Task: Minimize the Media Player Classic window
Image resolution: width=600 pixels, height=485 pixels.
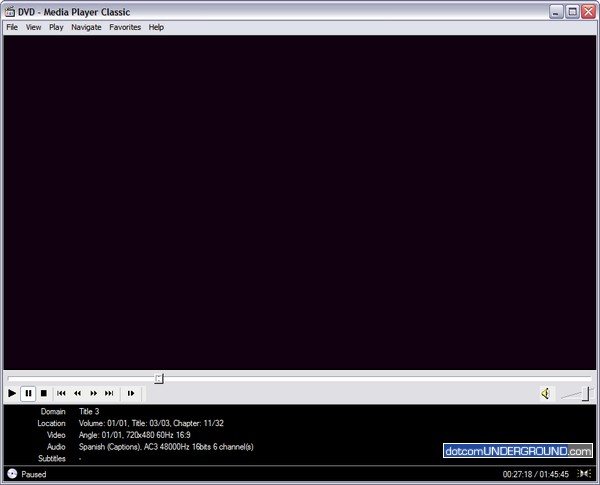Action: click(556, 12)
